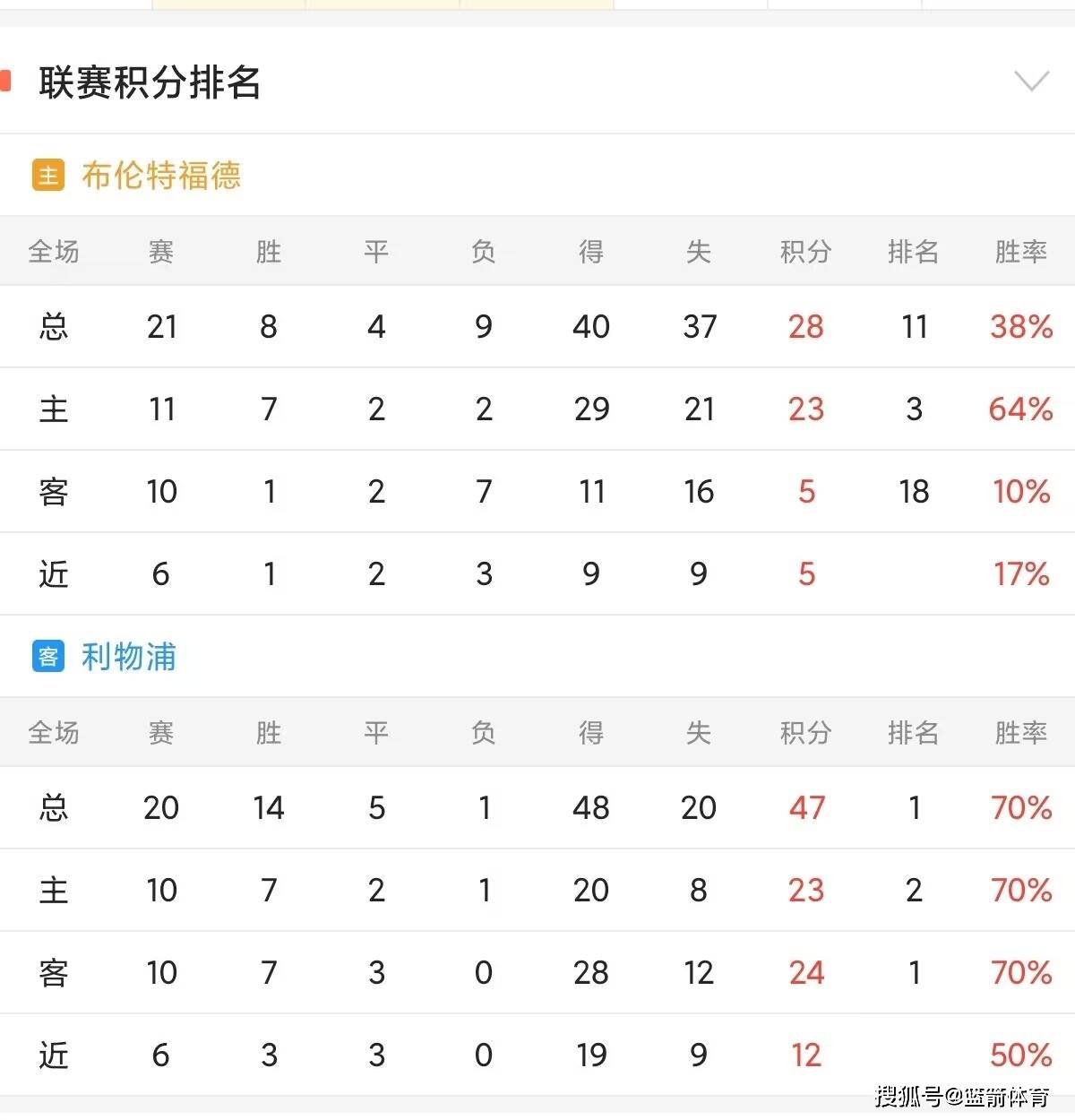The image size is (1075, 1120).
Task: Switch to the 联赛积分排名 section tab
Action: [x=150, y=83]
